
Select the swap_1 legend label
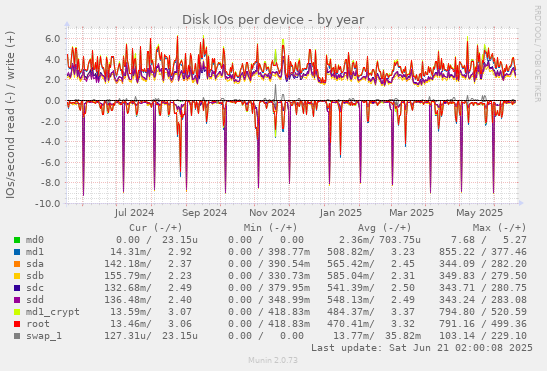point(44,336)
